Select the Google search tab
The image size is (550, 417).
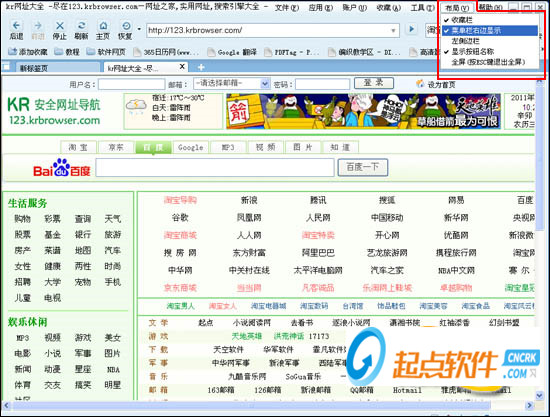[x=190, y=147]
